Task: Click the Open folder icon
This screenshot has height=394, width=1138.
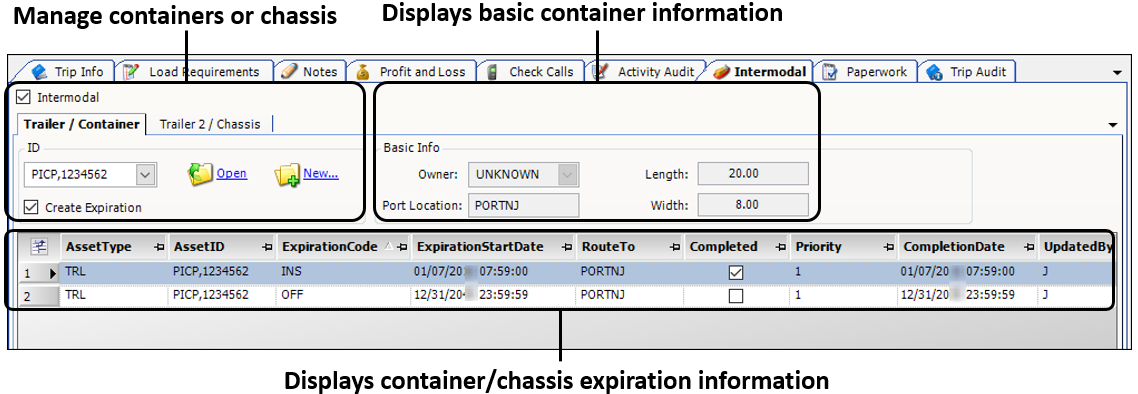Action: [200, 174]
